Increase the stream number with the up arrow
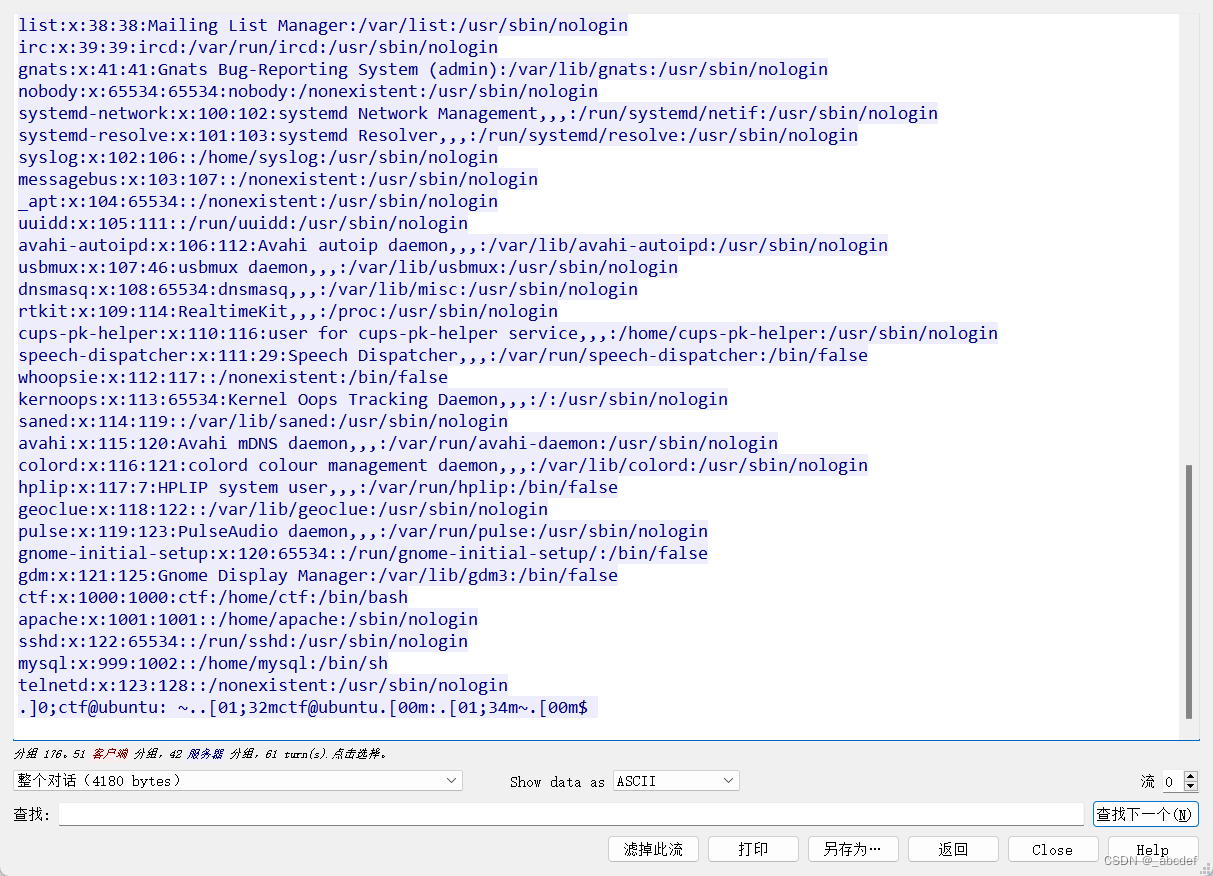This screenshot has height=876, width=1213. click(x=1190, y=776)
